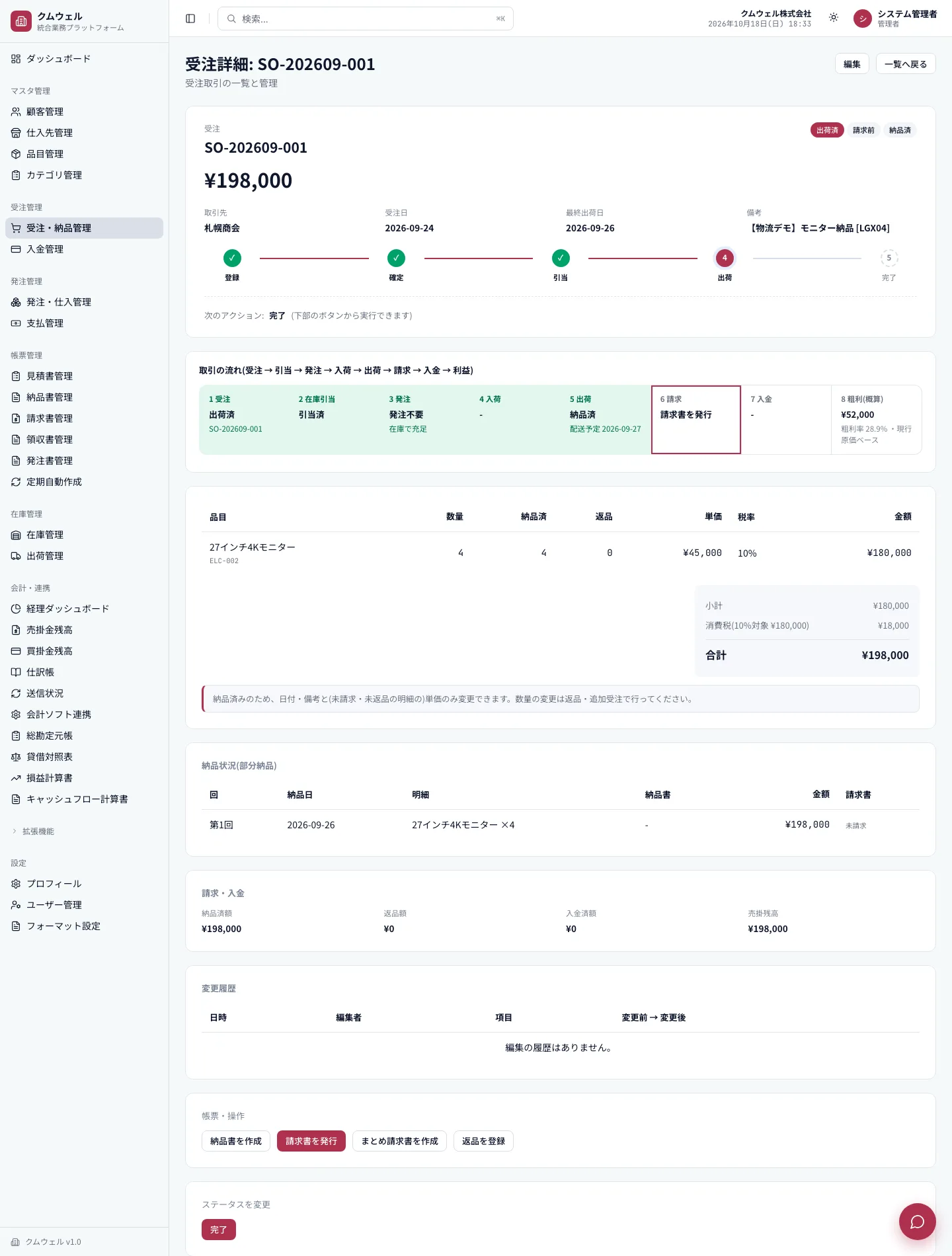Click the 編集 button
The width and height of the screenshot is (952, 1256).
852,64
